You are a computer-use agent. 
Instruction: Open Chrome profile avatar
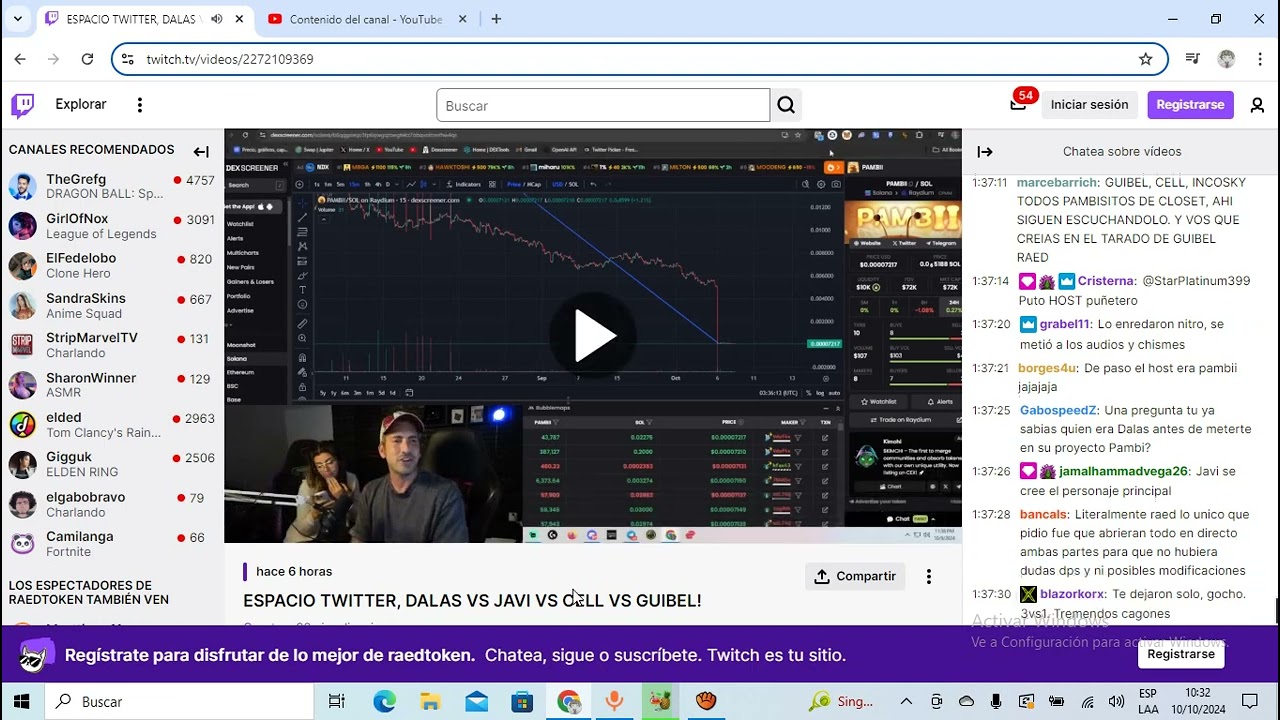[x=1226, y=59]
